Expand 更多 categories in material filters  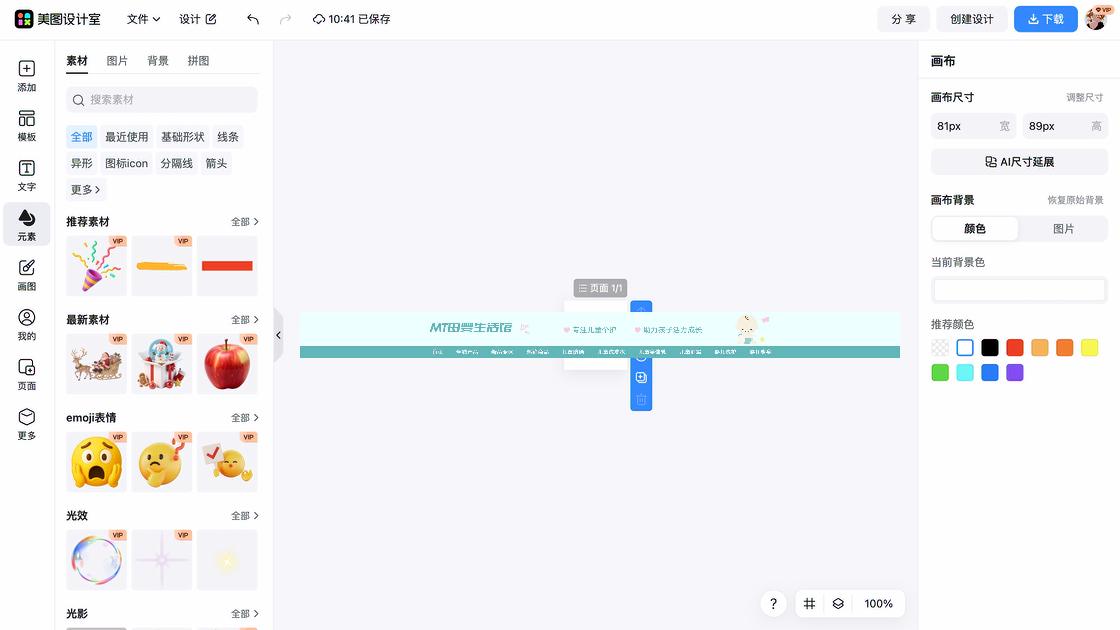pyautogui.click(x=85, y=189)
